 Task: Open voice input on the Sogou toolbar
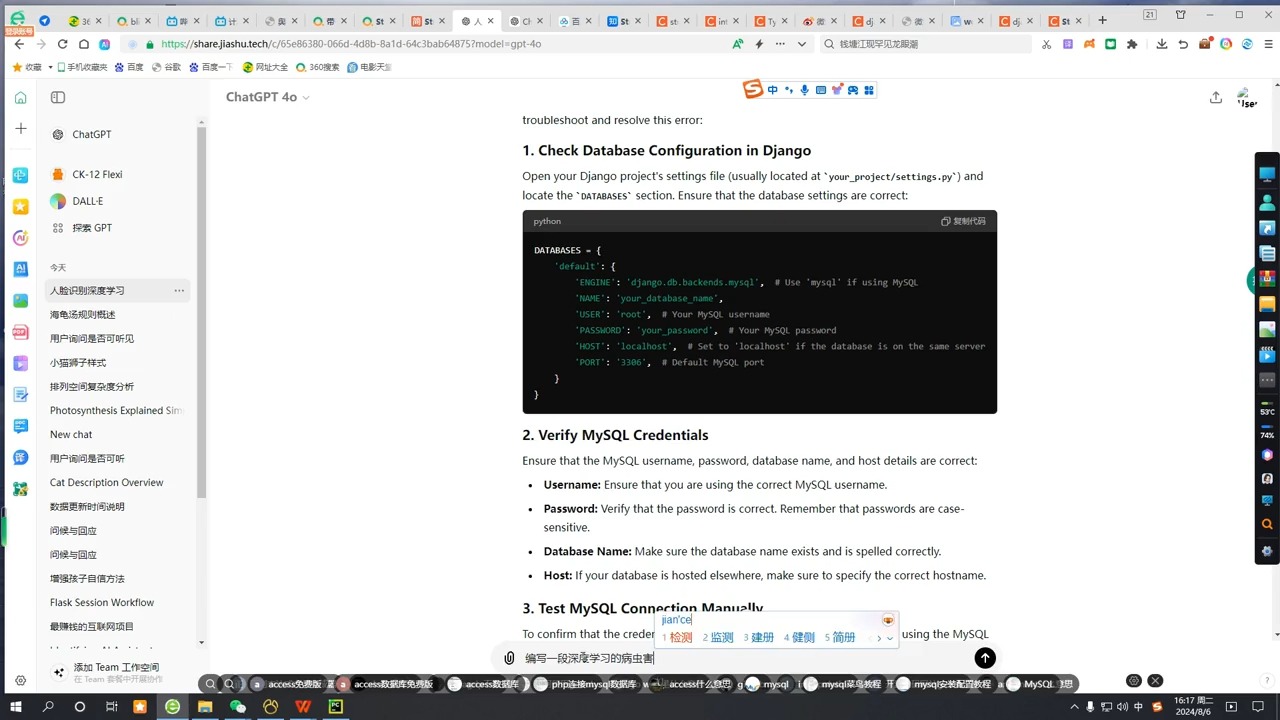coord(804,89)
